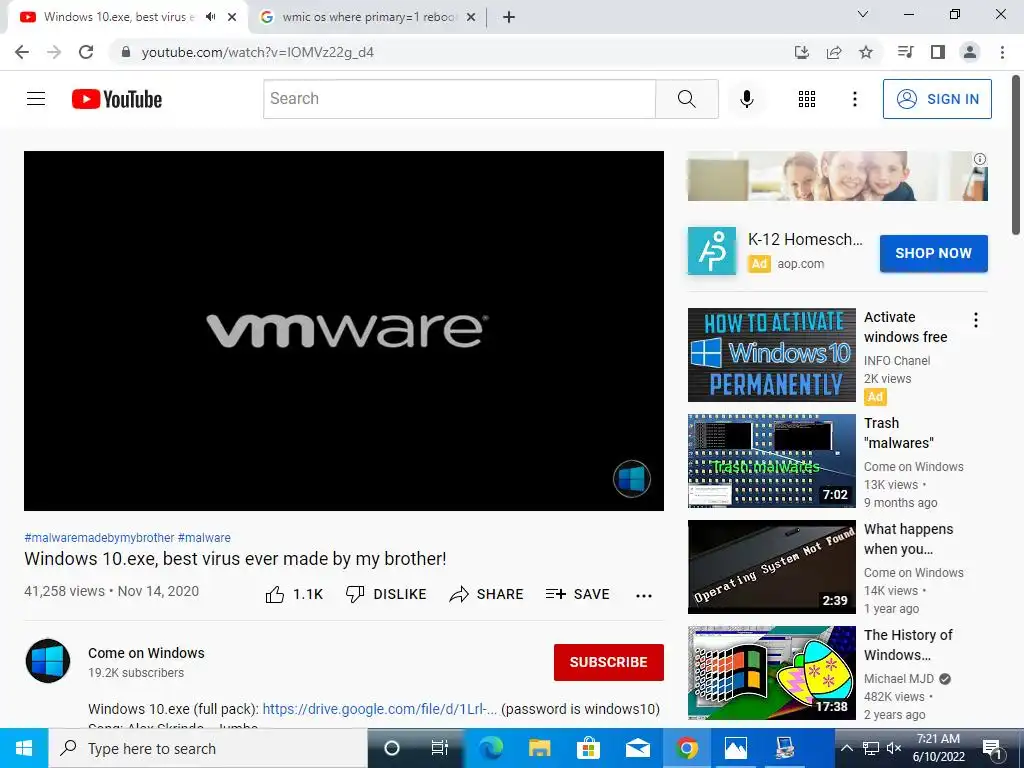Open the Google Drive download link

[x=379, y=709]
